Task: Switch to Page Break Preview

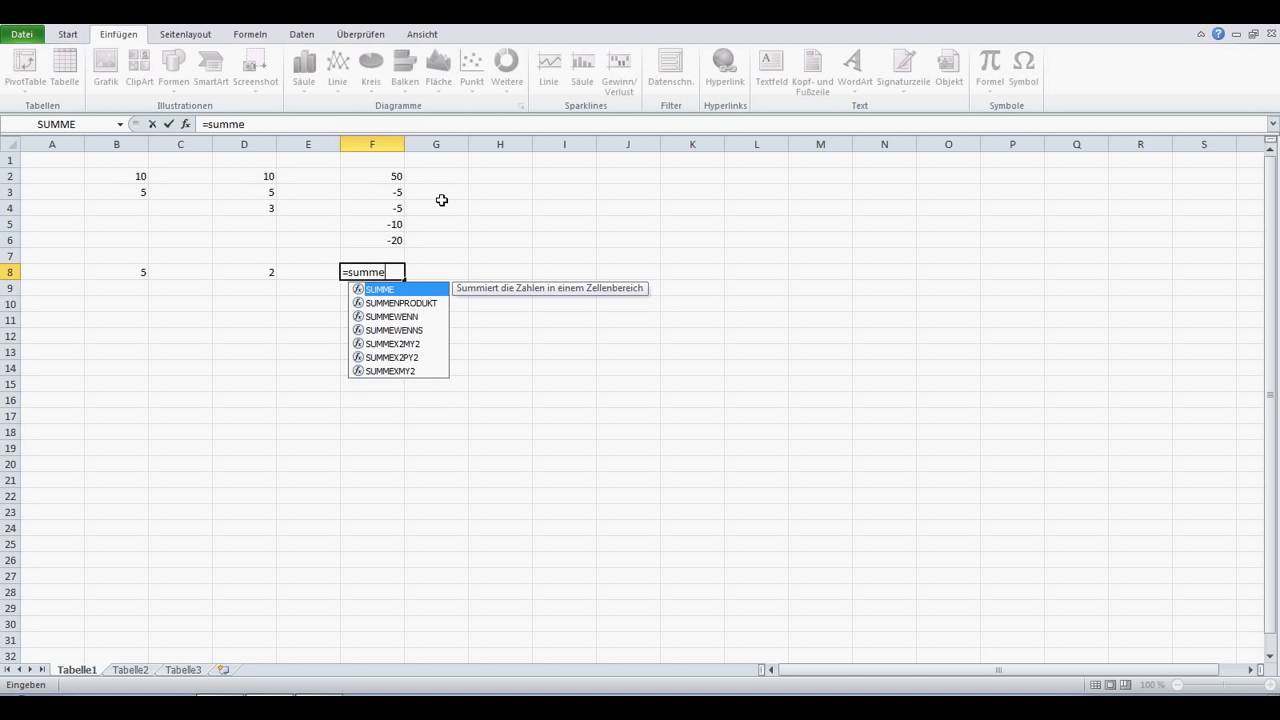Action: [x=1126, y=685]
